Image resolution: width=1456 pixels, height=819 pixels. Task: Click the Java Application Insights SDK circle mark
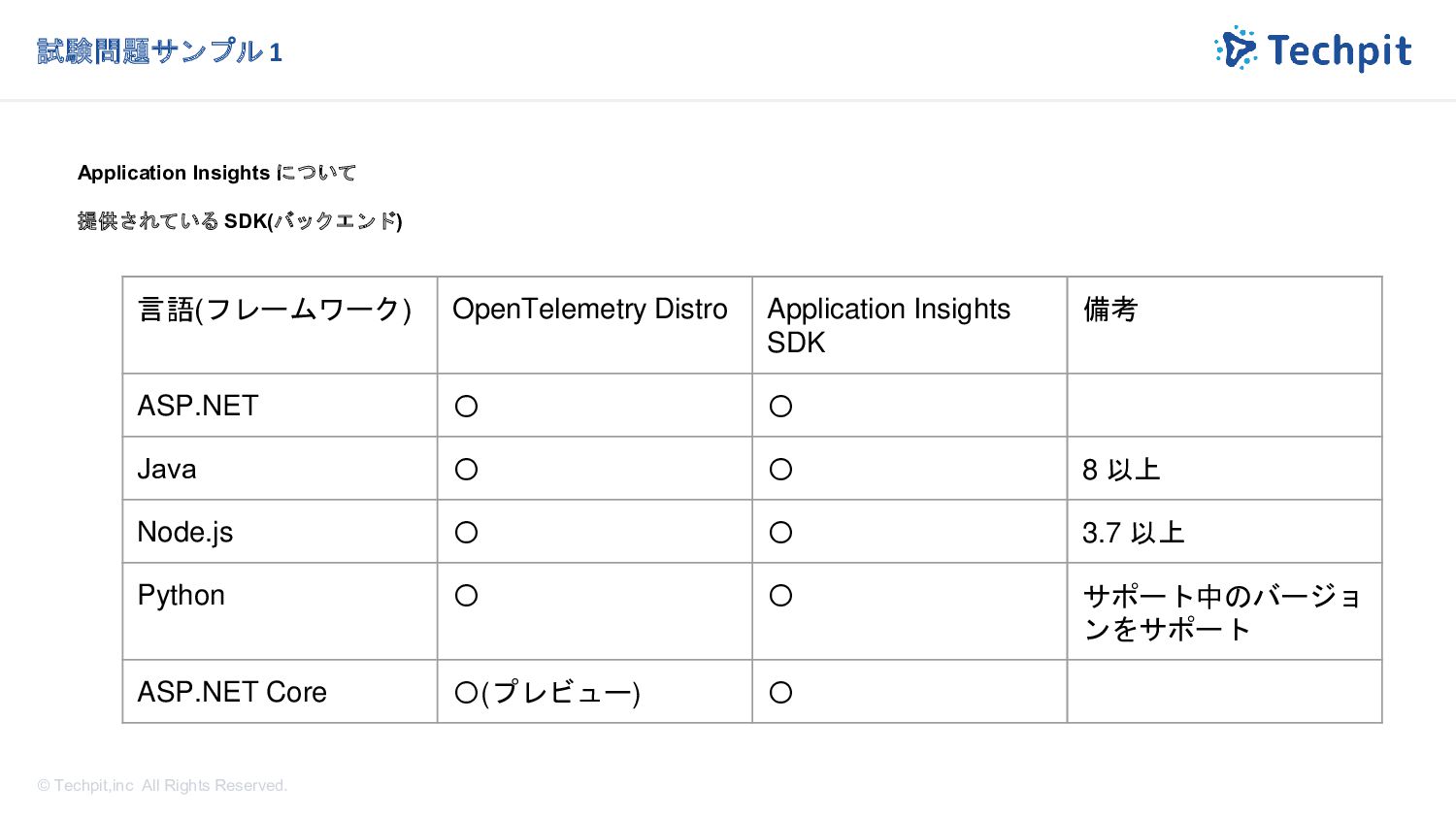(x=781, y=470)
